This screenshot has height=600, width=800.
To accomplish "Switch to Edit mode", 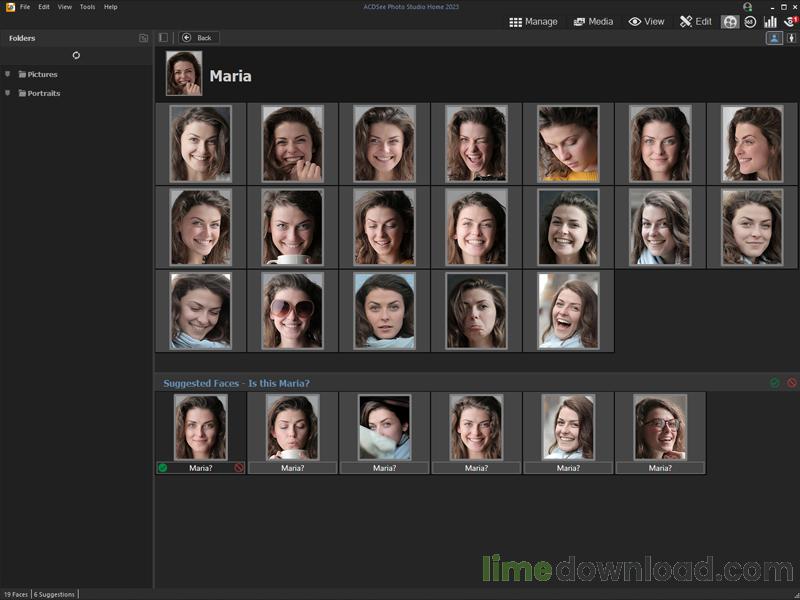I will point(696,21).
